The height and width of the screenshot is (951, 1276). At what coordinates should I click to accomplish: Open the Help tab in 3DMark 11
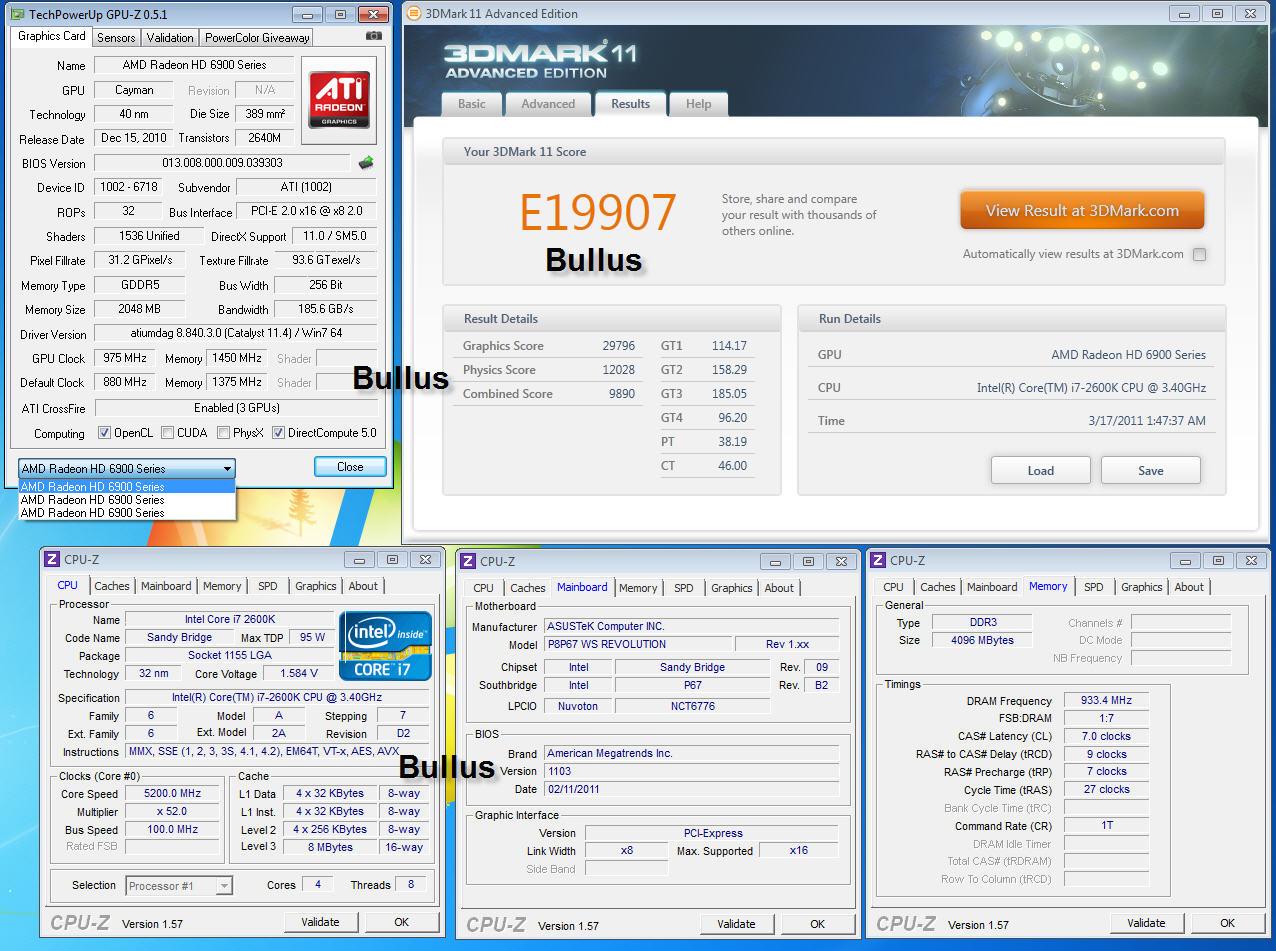[698, 104]
